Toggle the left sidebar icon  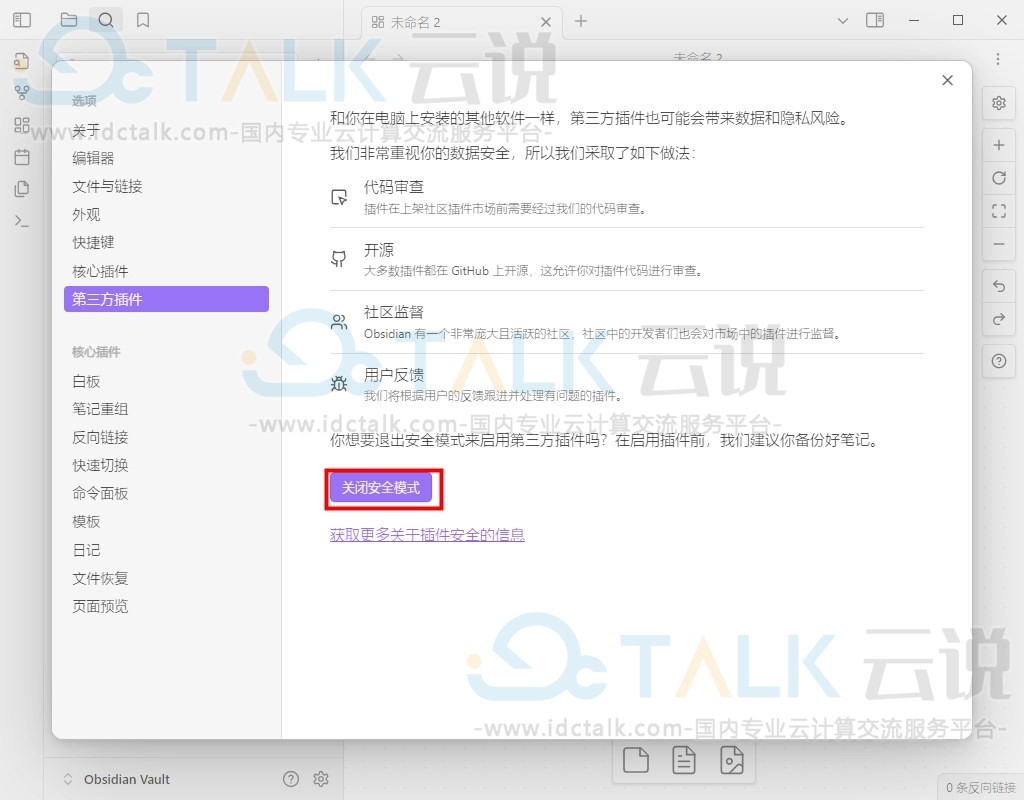tap(22, 20)
